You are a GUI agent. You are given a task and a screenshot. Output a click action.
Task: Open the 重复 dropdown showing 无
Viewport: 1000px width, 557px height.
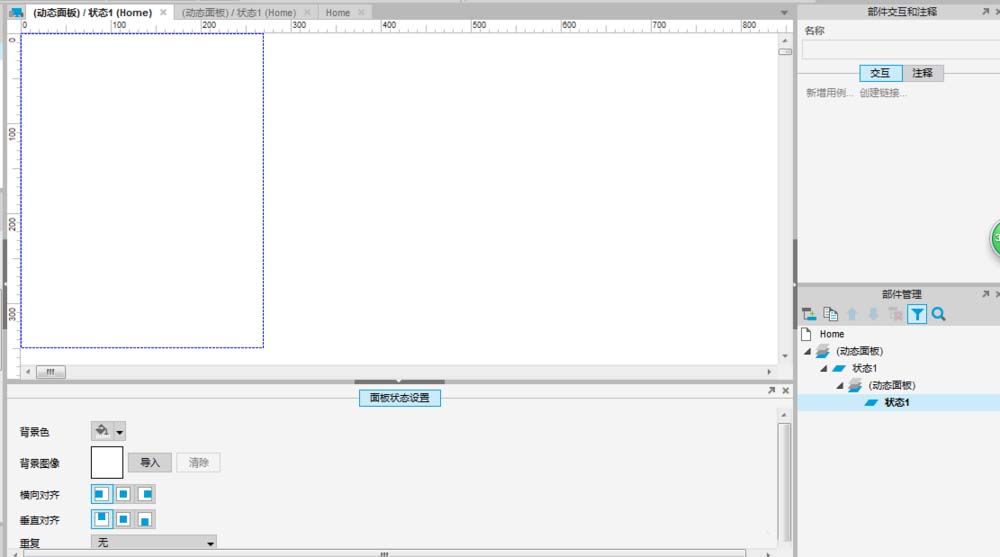pos(154,542)
